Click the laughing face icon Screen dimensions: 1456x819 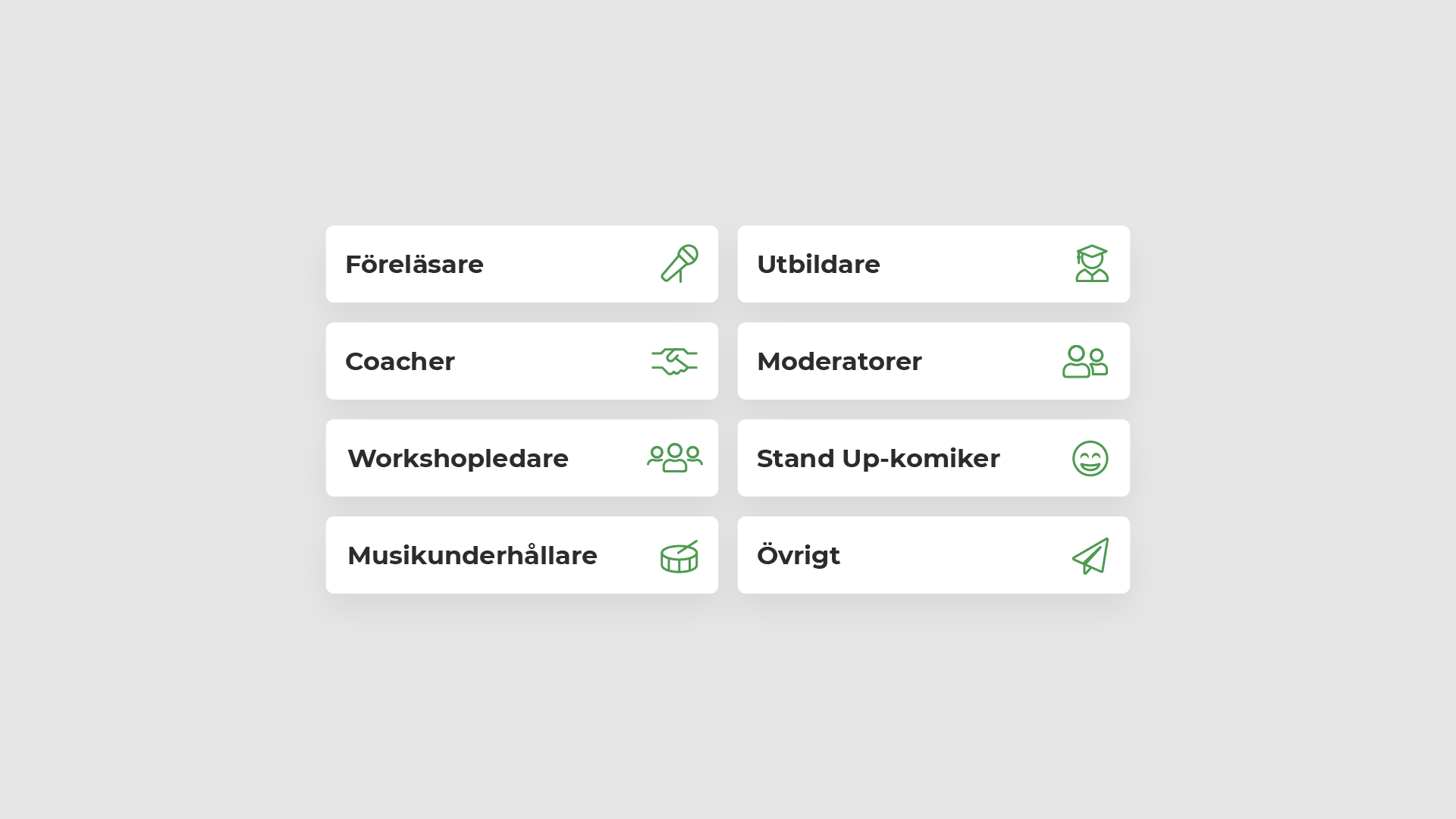click(1090, 458)
